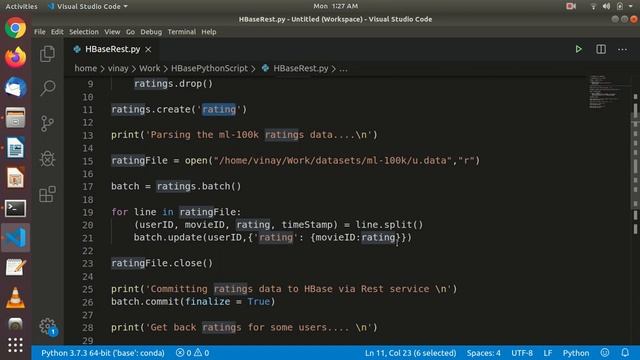Image resolution: width=640 pixels, height=360 pixels.
Task: Change indentation via Spaces: 4
Action: (x=483, y=353)
